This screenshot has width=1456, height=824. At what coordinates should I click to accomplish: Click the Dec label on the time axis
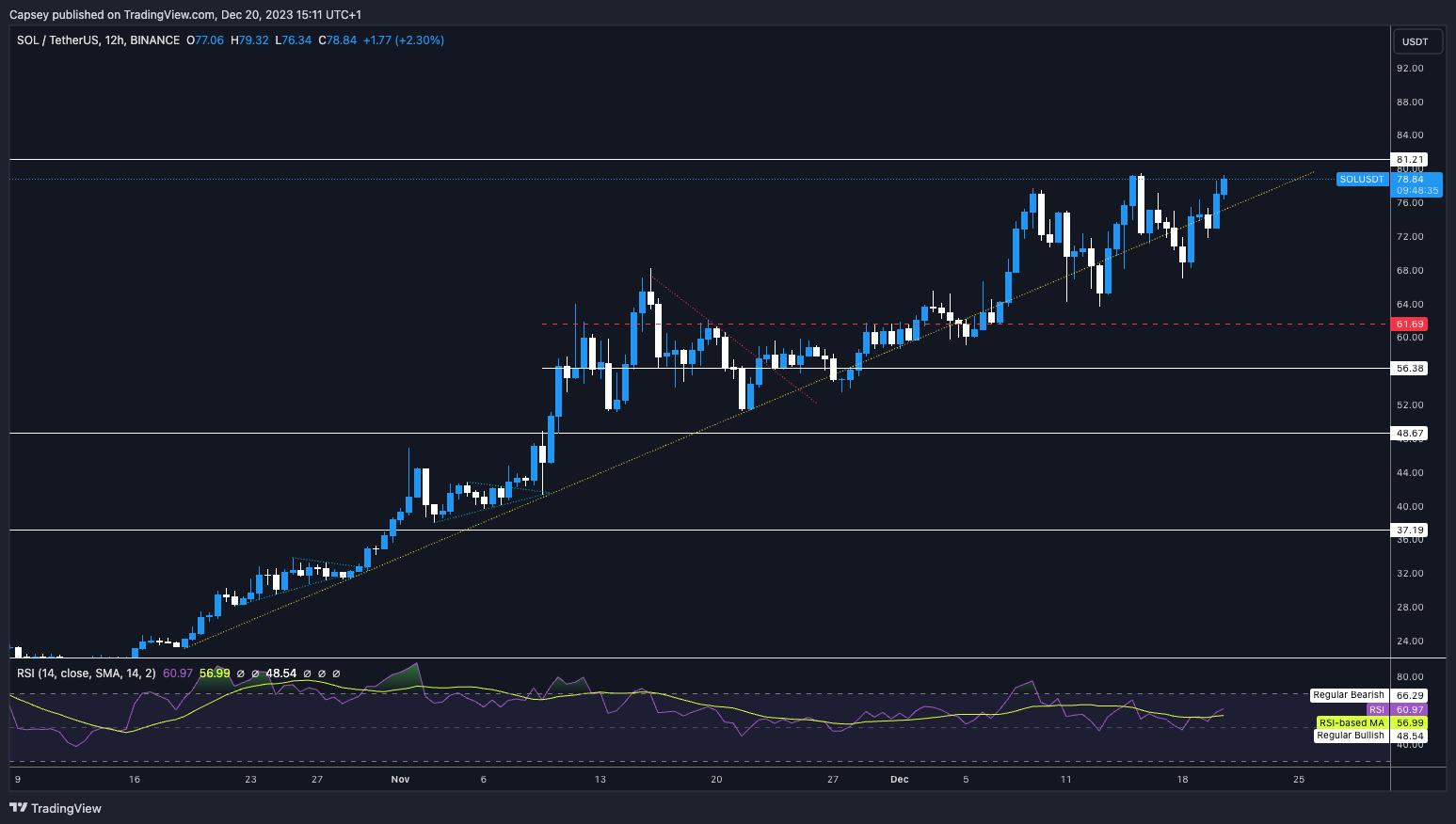point(900,780)
